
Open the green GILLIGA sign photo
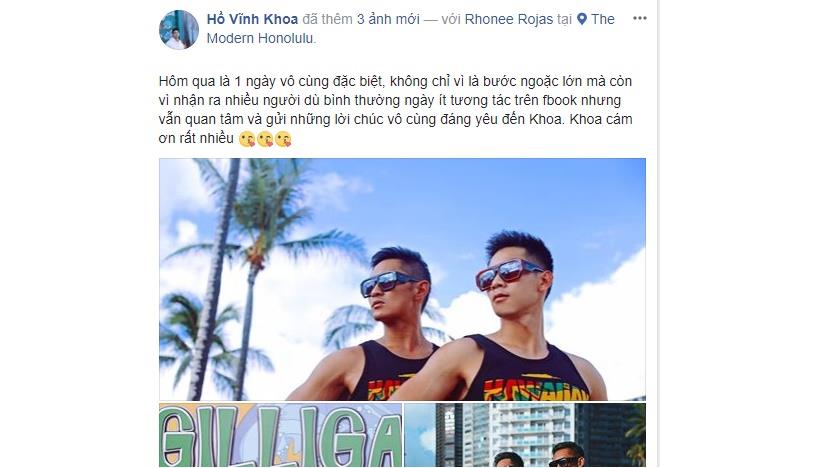click(x=280, y=435)
